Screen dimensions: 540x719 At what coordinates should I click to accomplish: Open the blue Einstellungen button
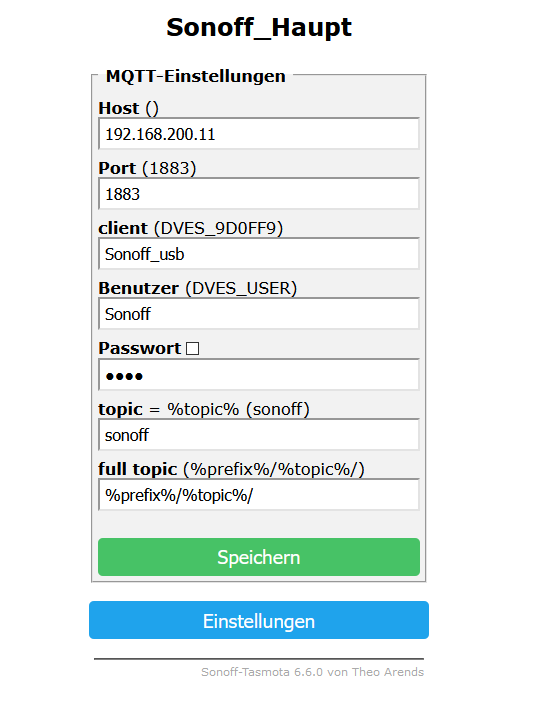(259, 620)
